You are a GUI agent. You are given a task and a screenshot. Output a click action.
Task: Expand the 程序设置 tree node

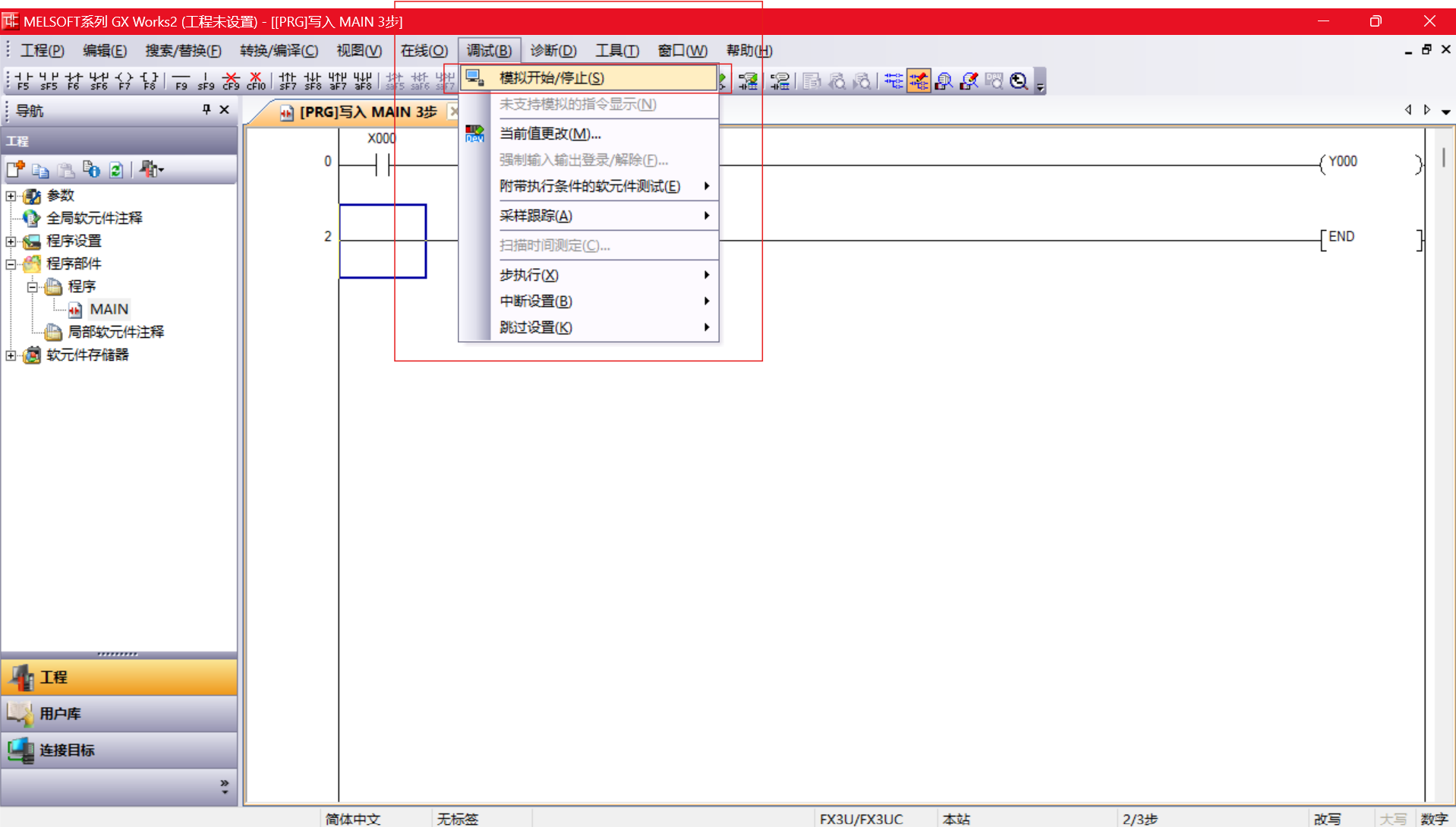click(x=11, y=241)
